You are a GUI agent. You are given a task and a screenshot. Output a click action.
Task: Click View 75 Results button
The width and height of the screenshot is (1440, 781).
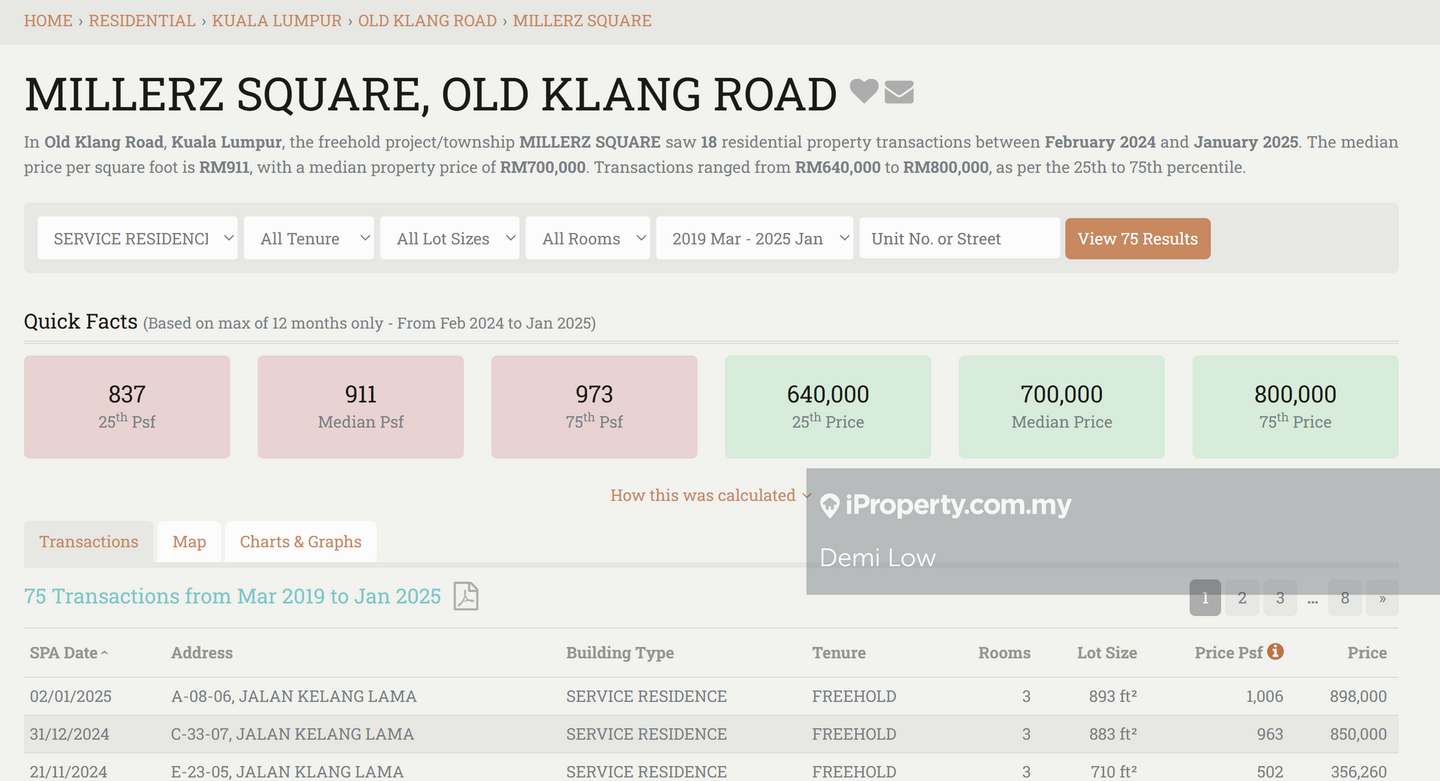(x=1137, y=238)
